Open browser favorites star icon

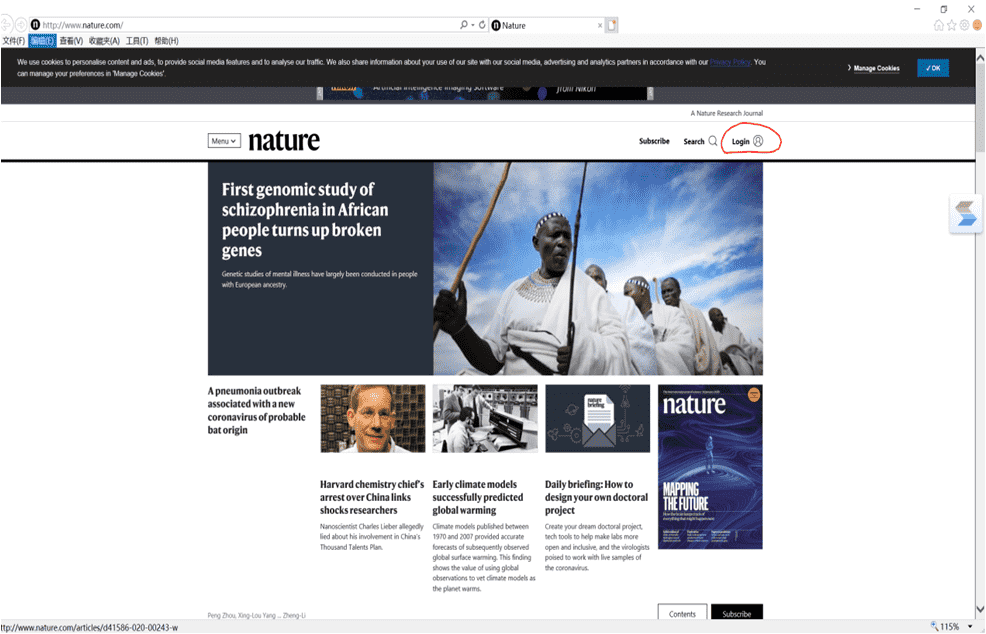point(952,25)
